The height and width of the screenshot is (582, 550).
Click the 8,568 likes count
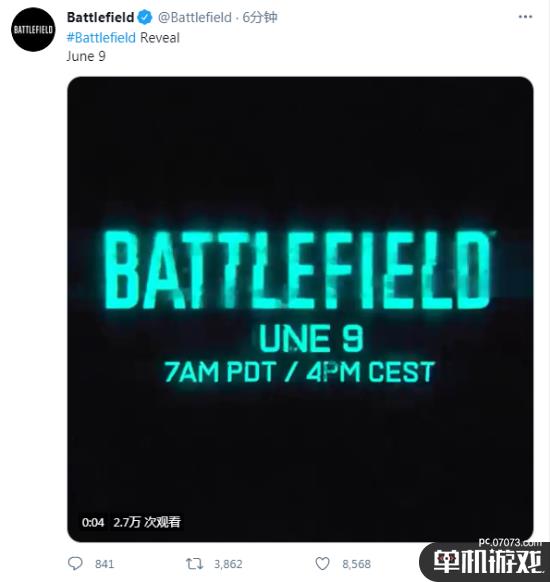pos(356,564)
